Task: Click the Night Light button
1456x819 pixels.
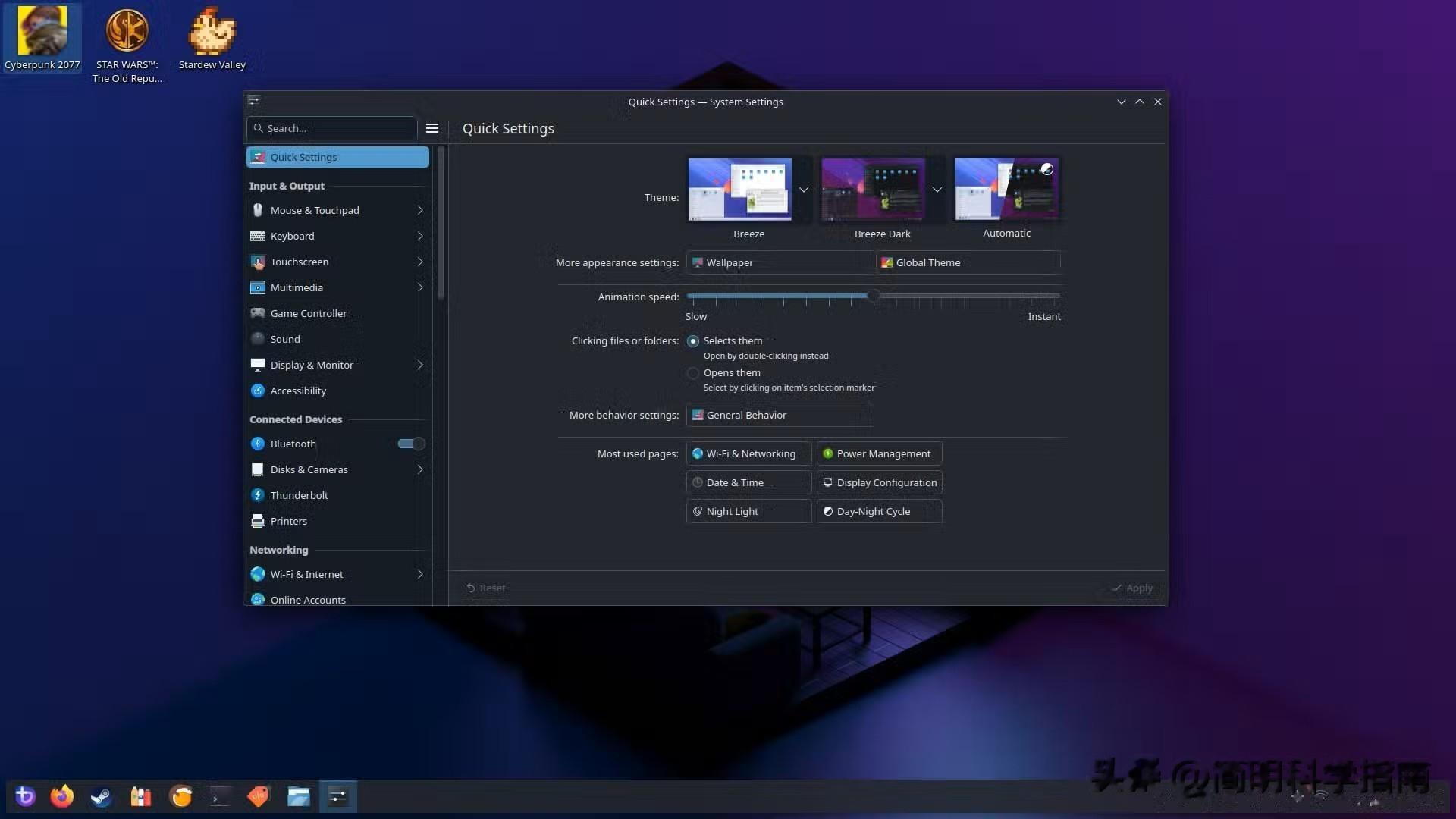Action: [x=748, y=511]
